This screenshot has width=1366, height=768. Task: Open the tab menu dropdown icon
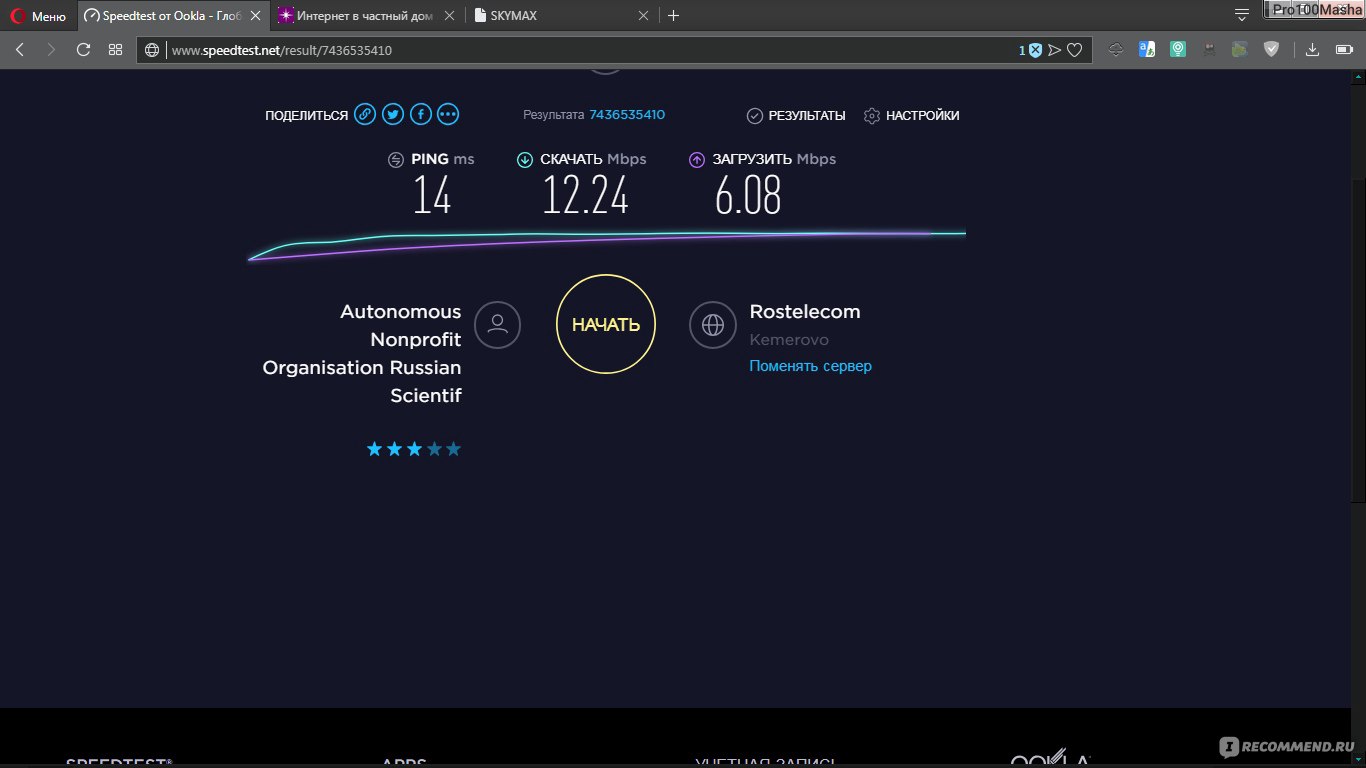pos(1242,14)
